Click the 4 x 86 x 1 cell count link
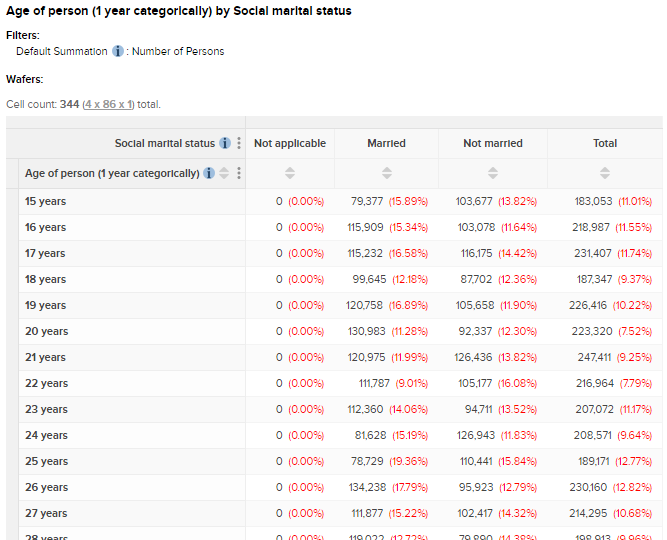667x540 pixels. [x=109, y=104]
